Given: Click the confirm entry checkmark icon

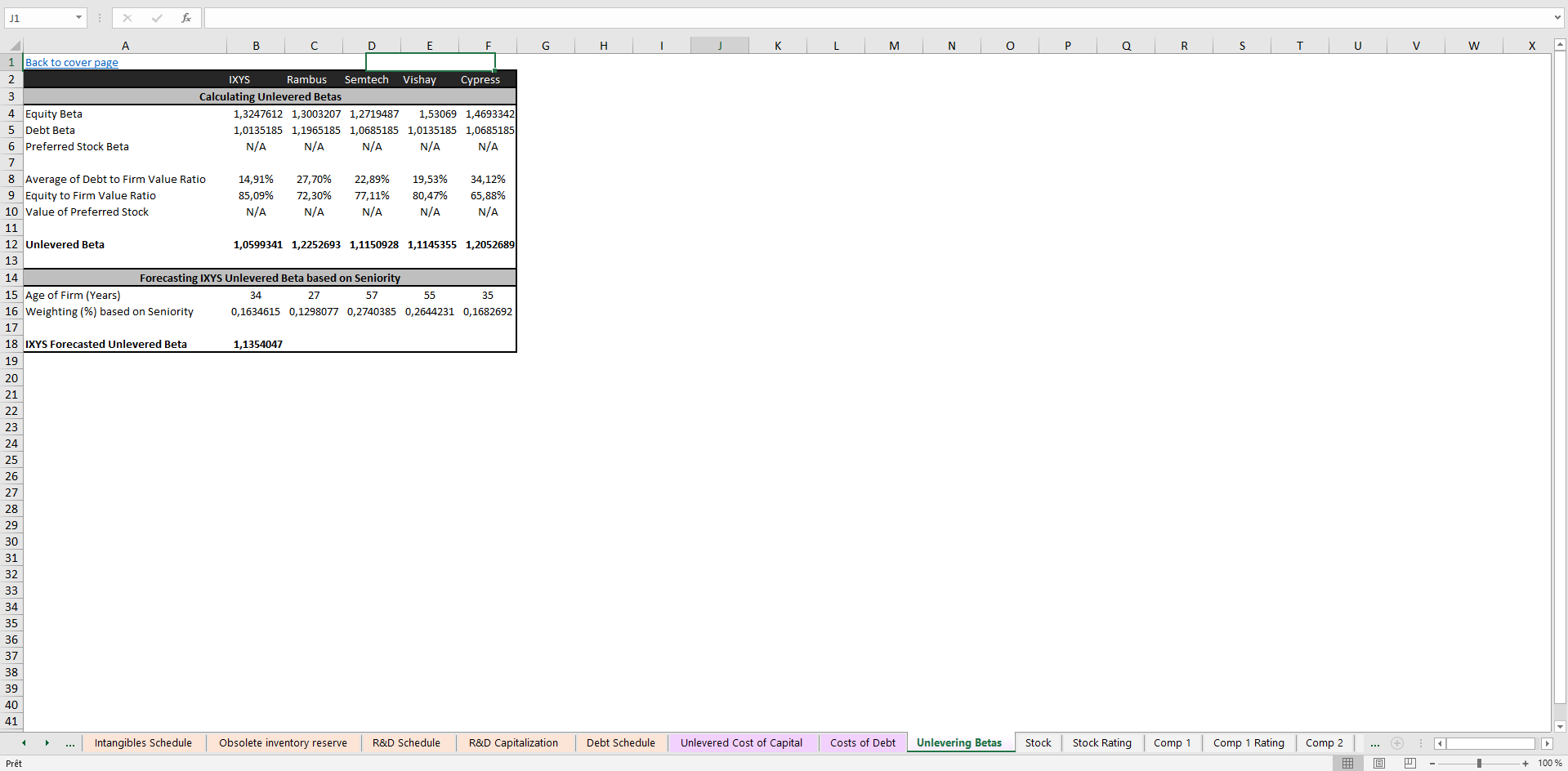Looking at the screenshot, I should point(157,18).
